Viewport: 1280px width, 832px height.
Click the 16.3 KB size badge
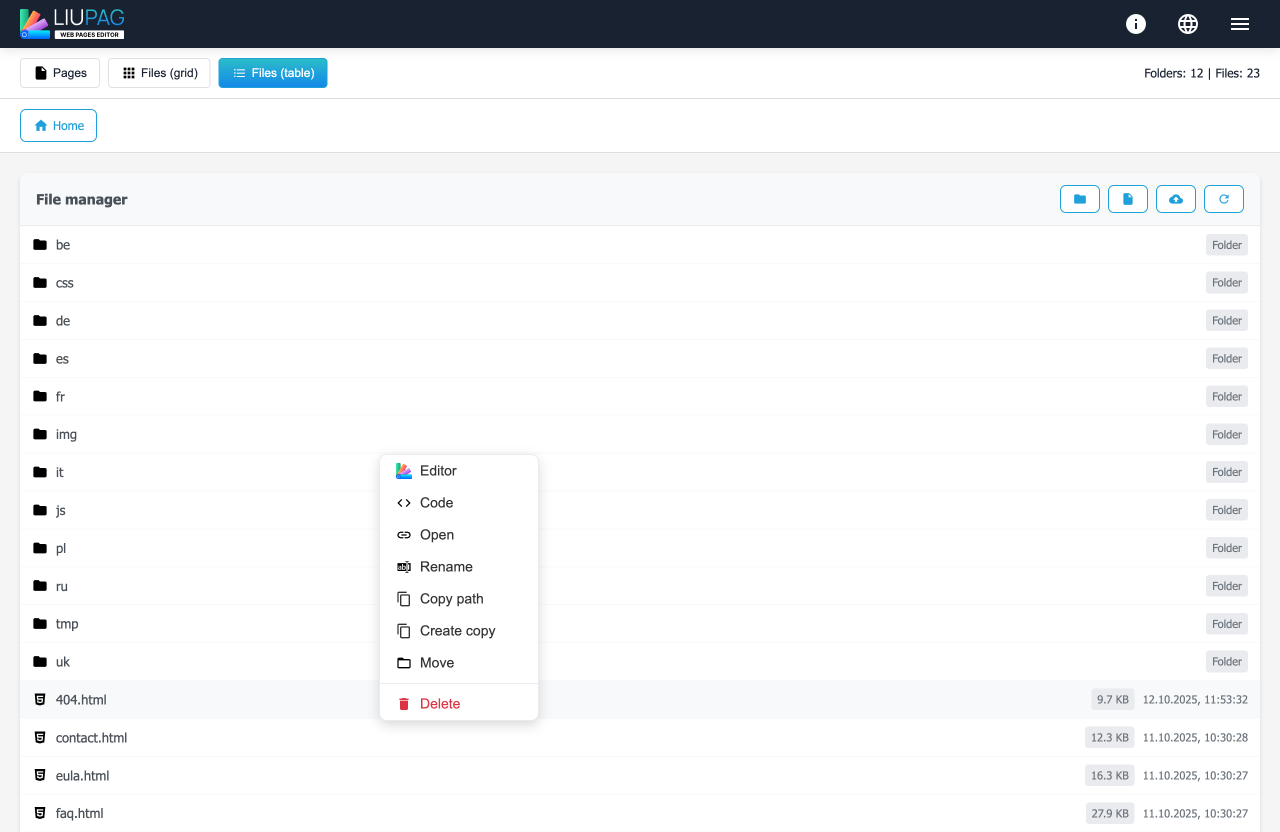pyautogui.click(x=1110, y=775)
